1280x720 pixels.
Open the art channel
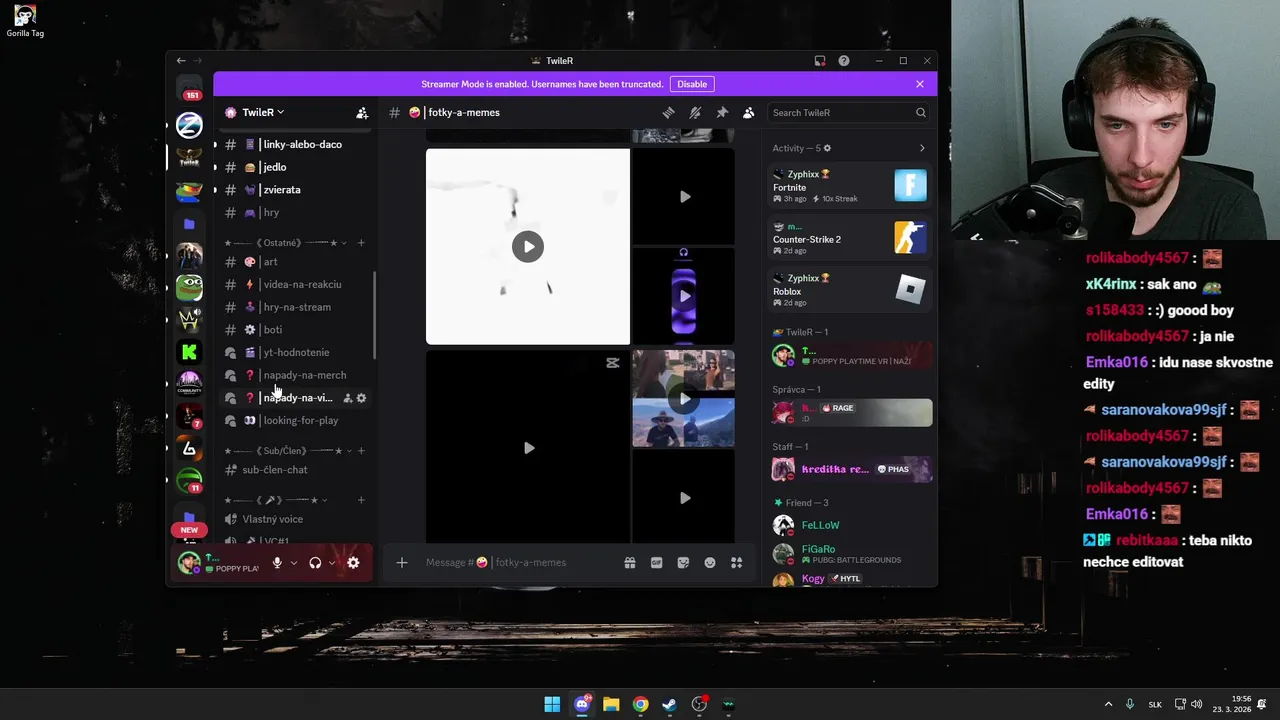(295, 262)
